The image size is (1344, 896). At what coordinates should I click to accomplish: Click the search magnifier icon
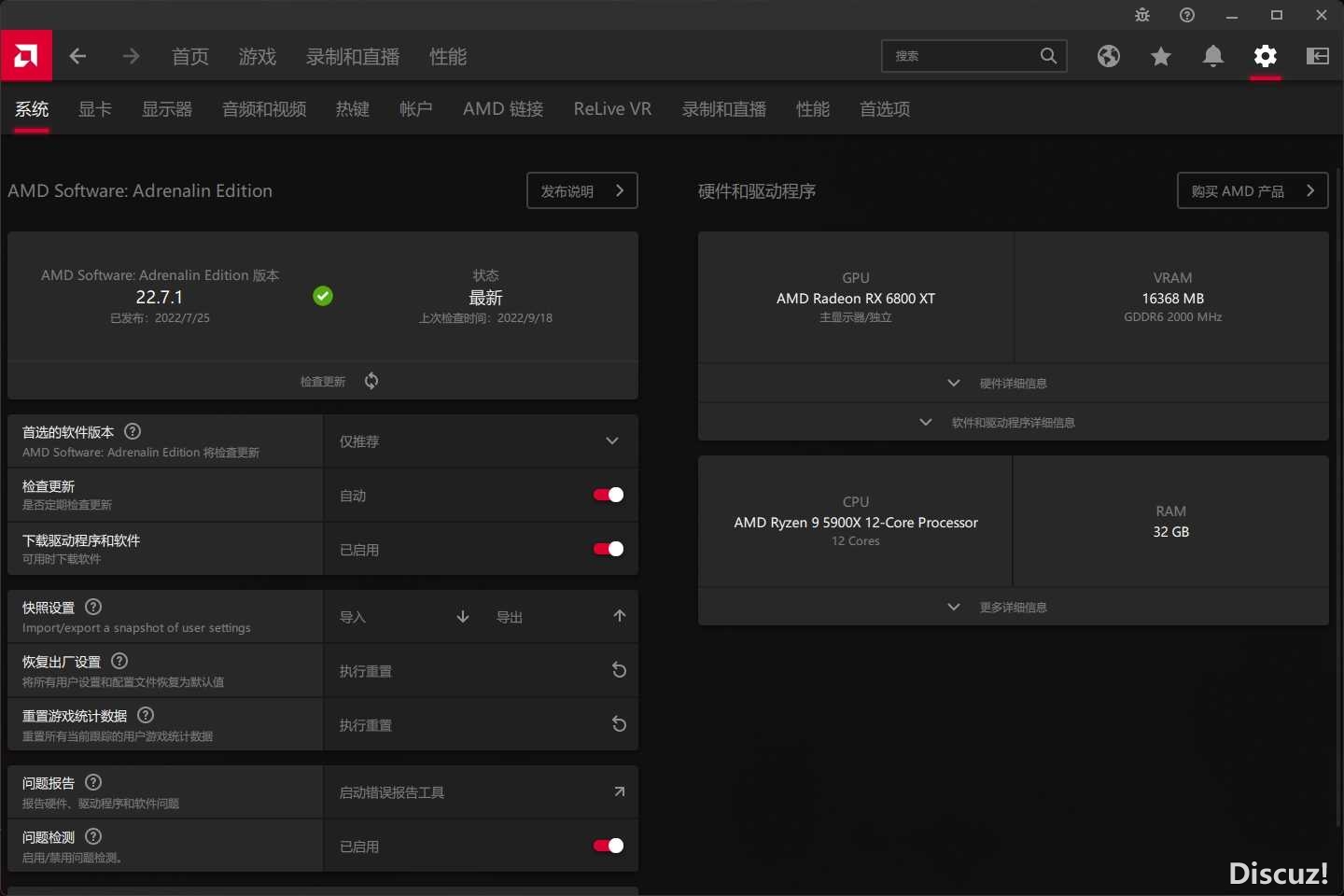[x=1048, y=56]
